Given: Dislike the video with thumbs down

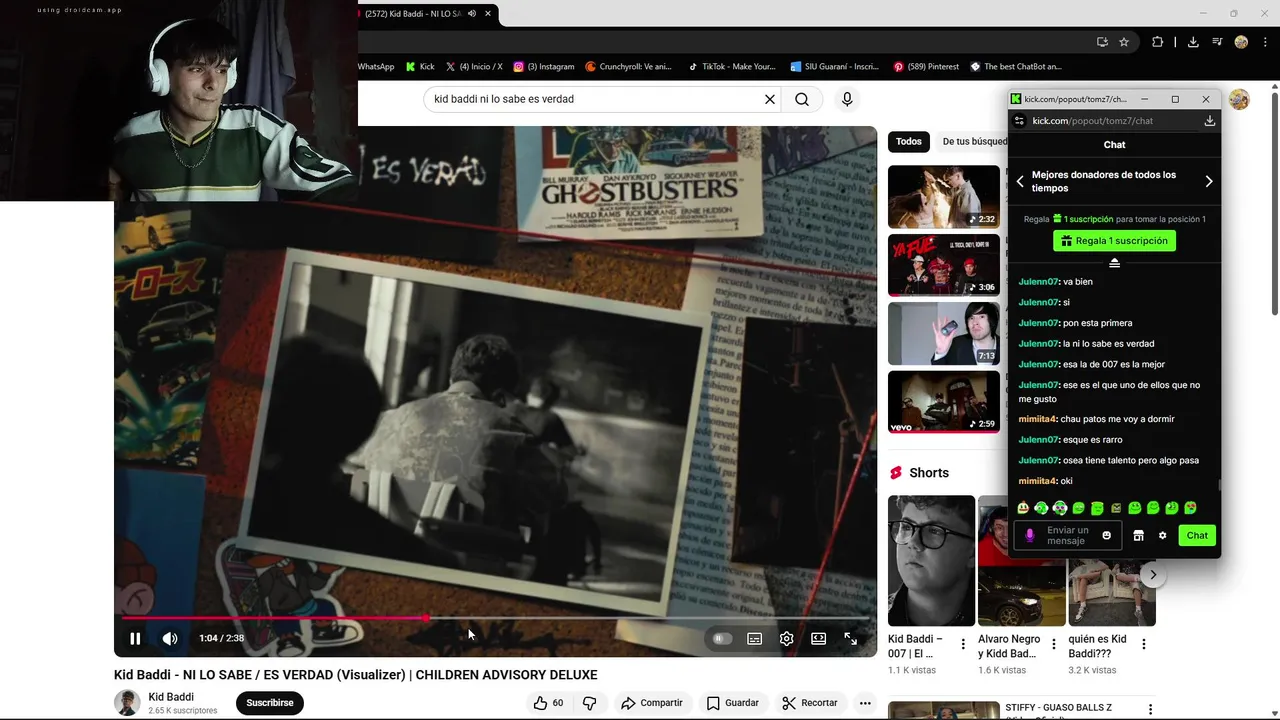Looking at the screenshot, I should 590,703.
